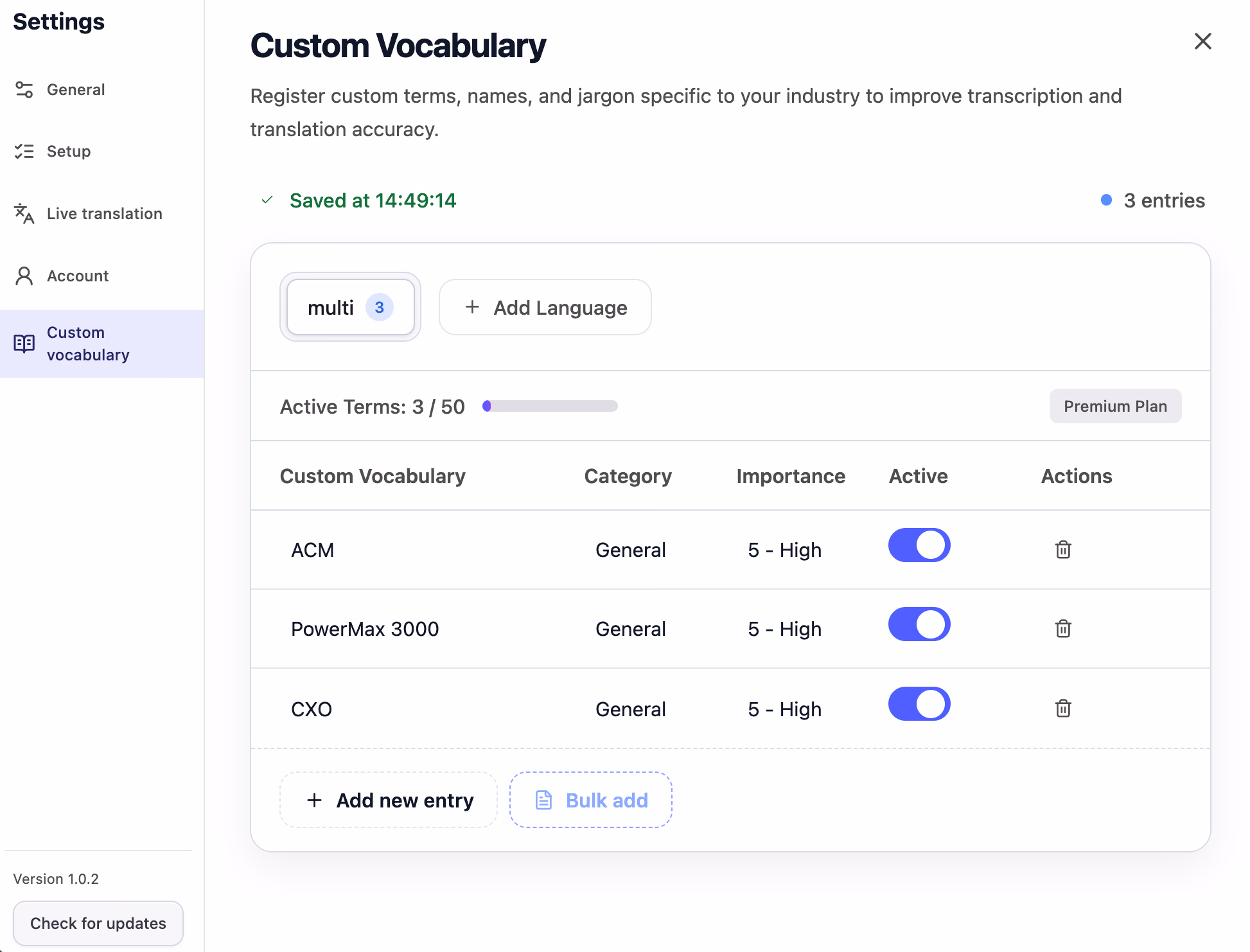Screen dimensions: 1250x952
Task: Open the Account settings section
Action: [x=102, y=276]
